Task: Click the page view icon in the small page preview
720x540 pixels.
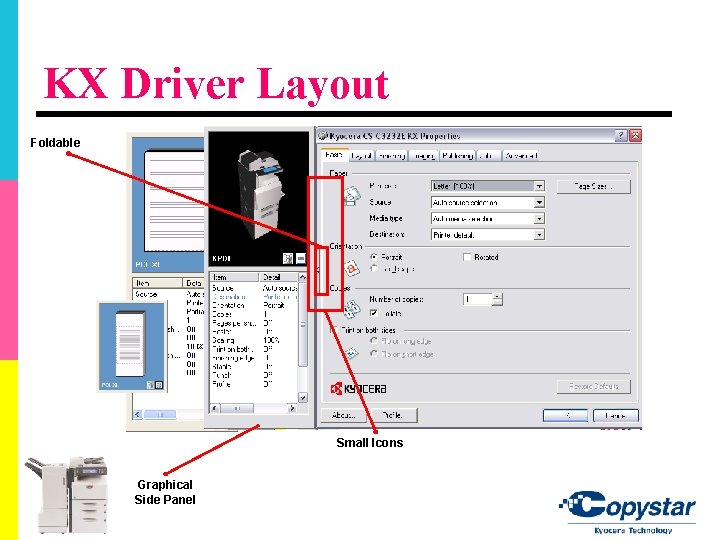Action: tap(159, 385)
